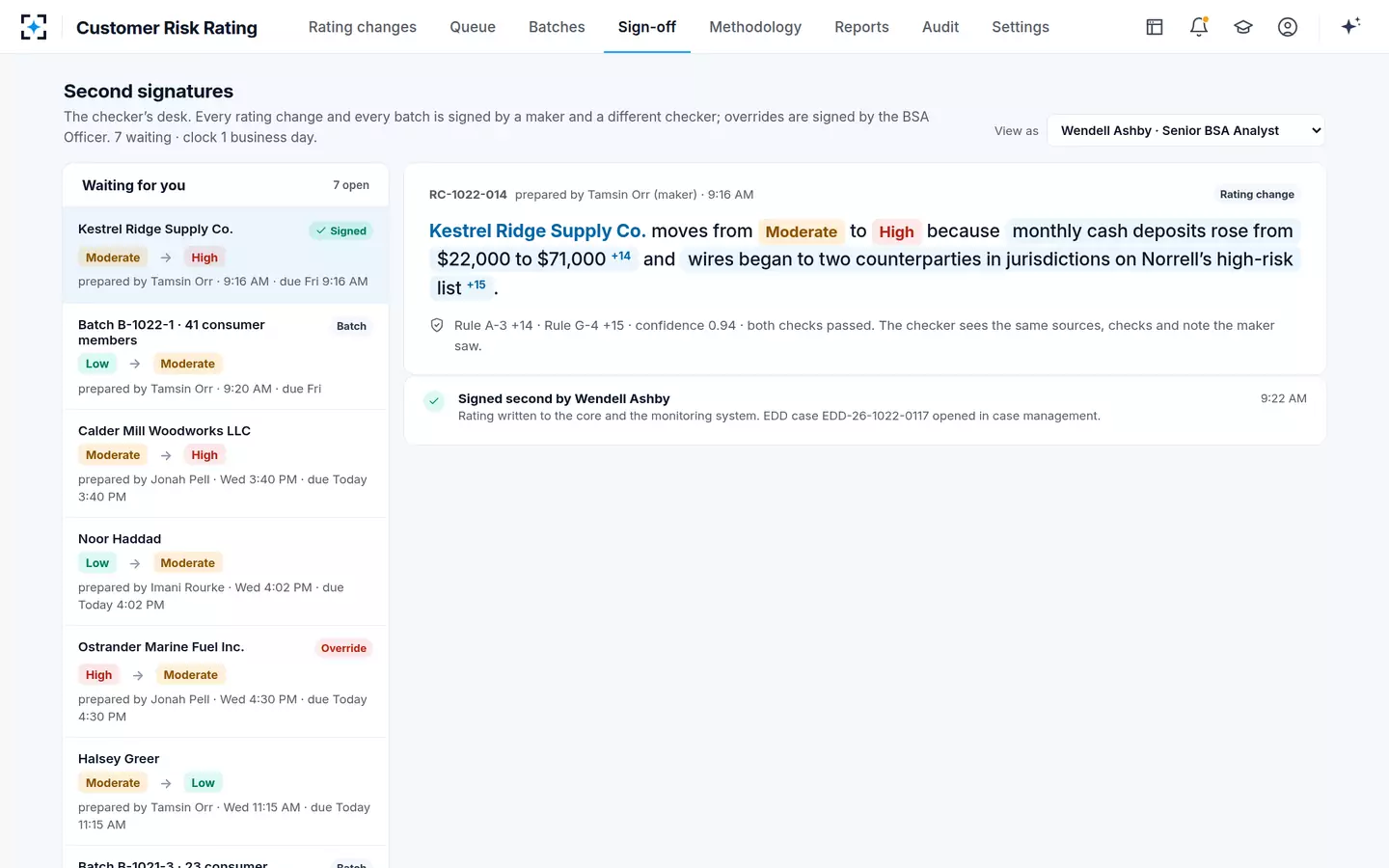This screenshot has width=1389, height=868.
Task: Select Calder Mill Woodworks LLC item
Action: click(226, 464)
